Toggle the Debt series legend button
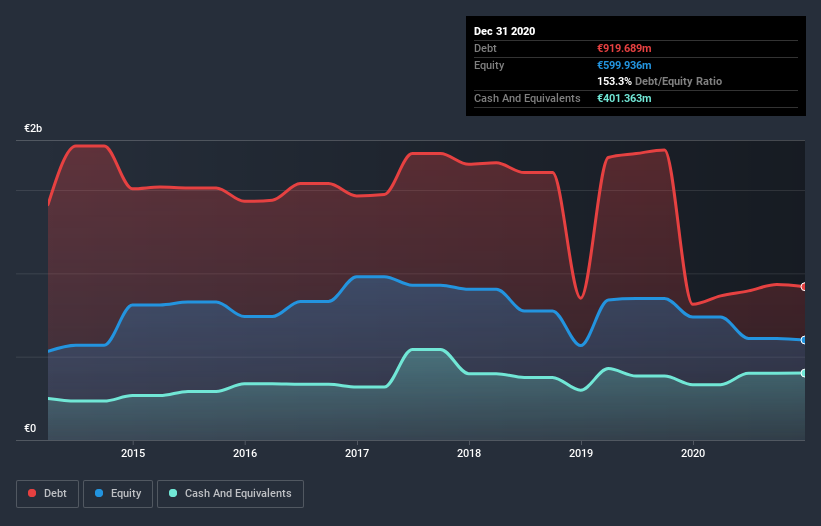Image resolution: width=821 pixels, height=526 pixels. point(47,494)
